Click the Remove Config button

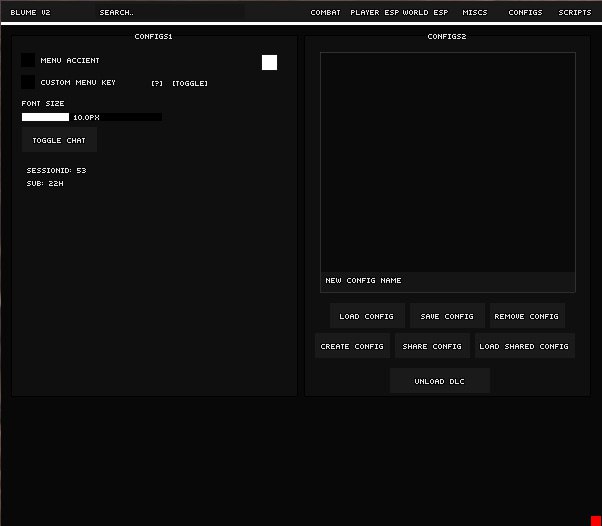click(527, 316)
